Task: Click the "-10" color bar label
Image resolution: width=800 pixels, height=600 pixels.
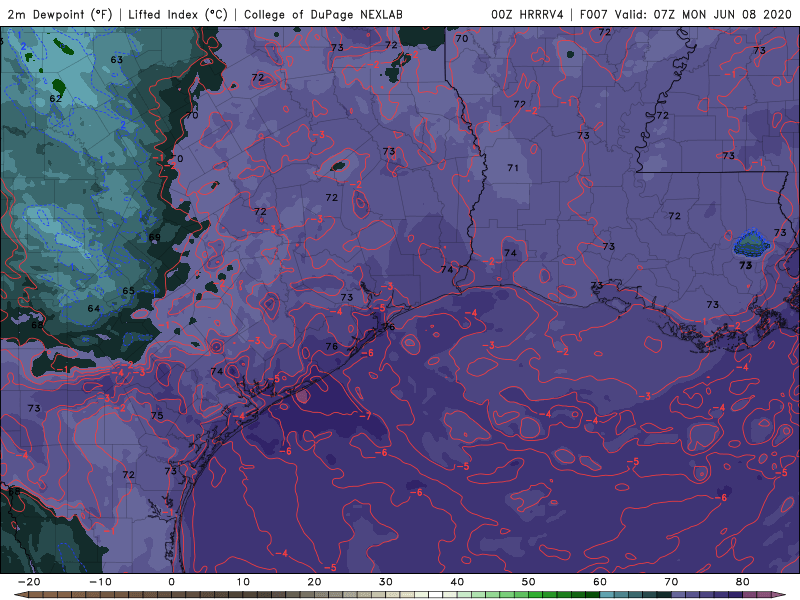Action: [x=100, y=582]
